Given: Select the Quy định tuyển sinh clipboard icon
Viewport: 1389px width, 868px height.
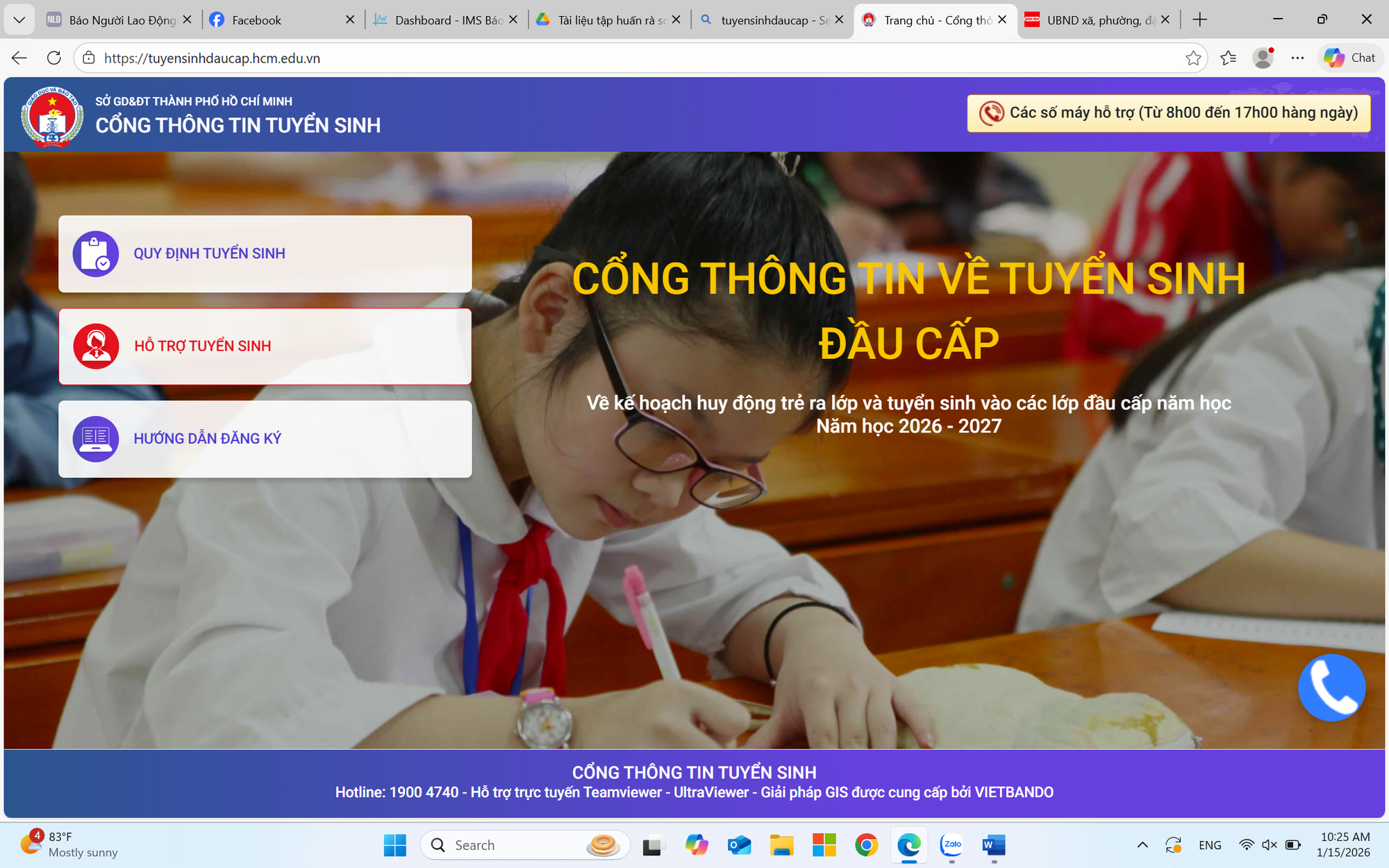Looking at the screenshot, I should [x=97, y=253].
